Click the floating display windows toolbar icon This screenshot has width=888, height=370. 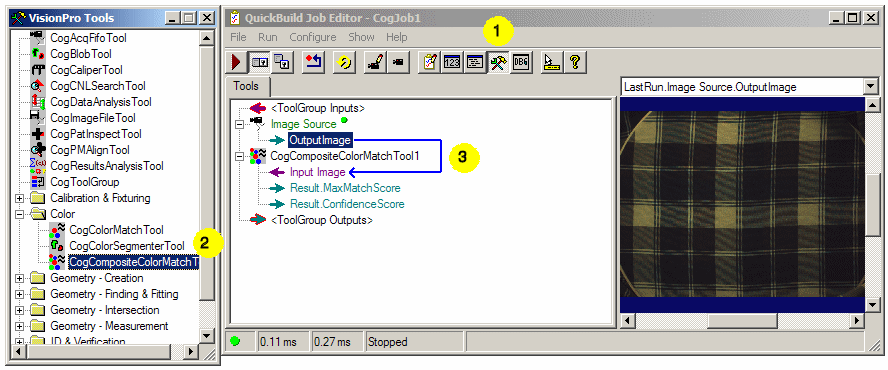tap(281, 62)
